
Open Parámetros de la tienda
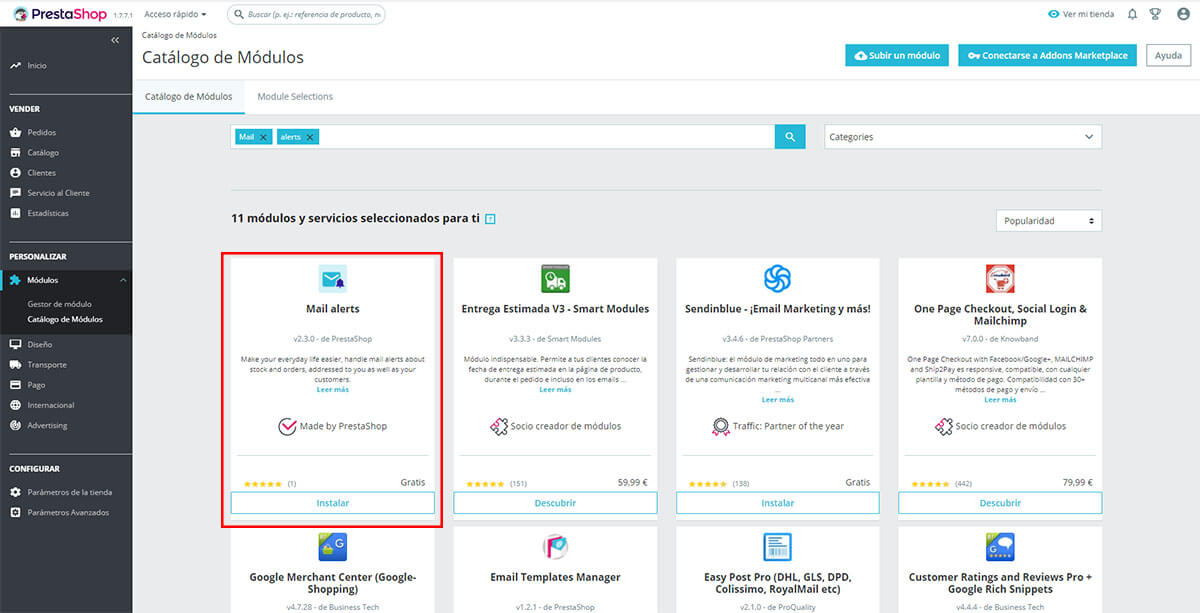tap(70, 492)
